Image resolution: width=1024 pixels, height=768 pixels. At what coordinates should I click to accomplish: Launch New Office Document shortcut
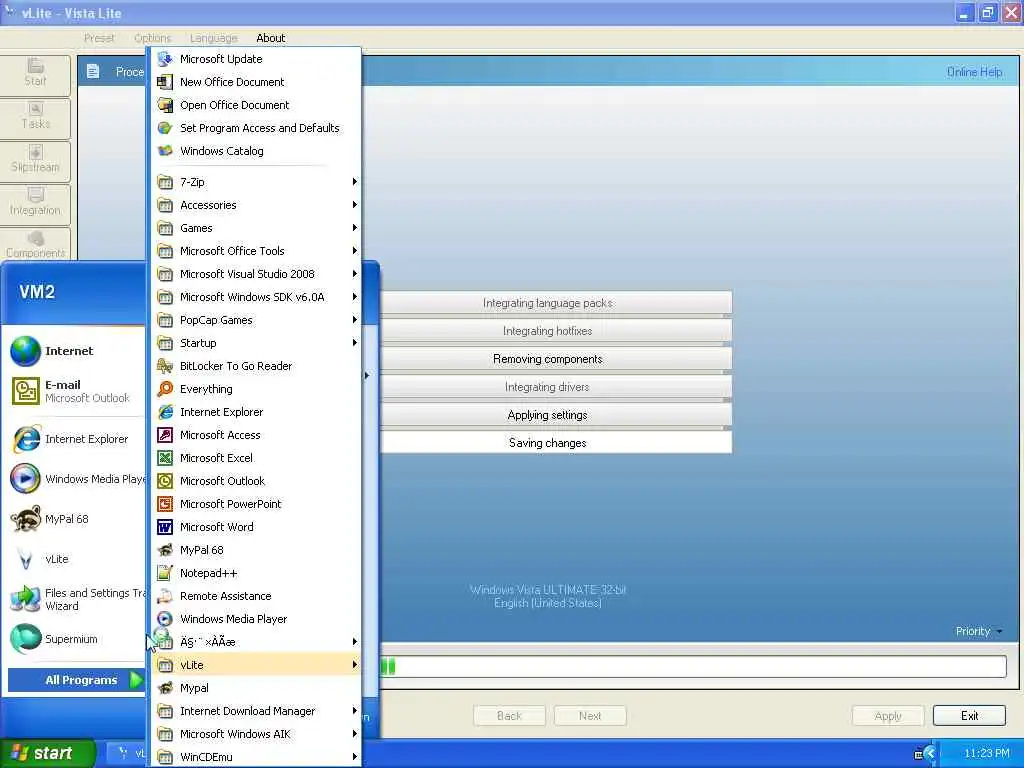click(255, 82)
